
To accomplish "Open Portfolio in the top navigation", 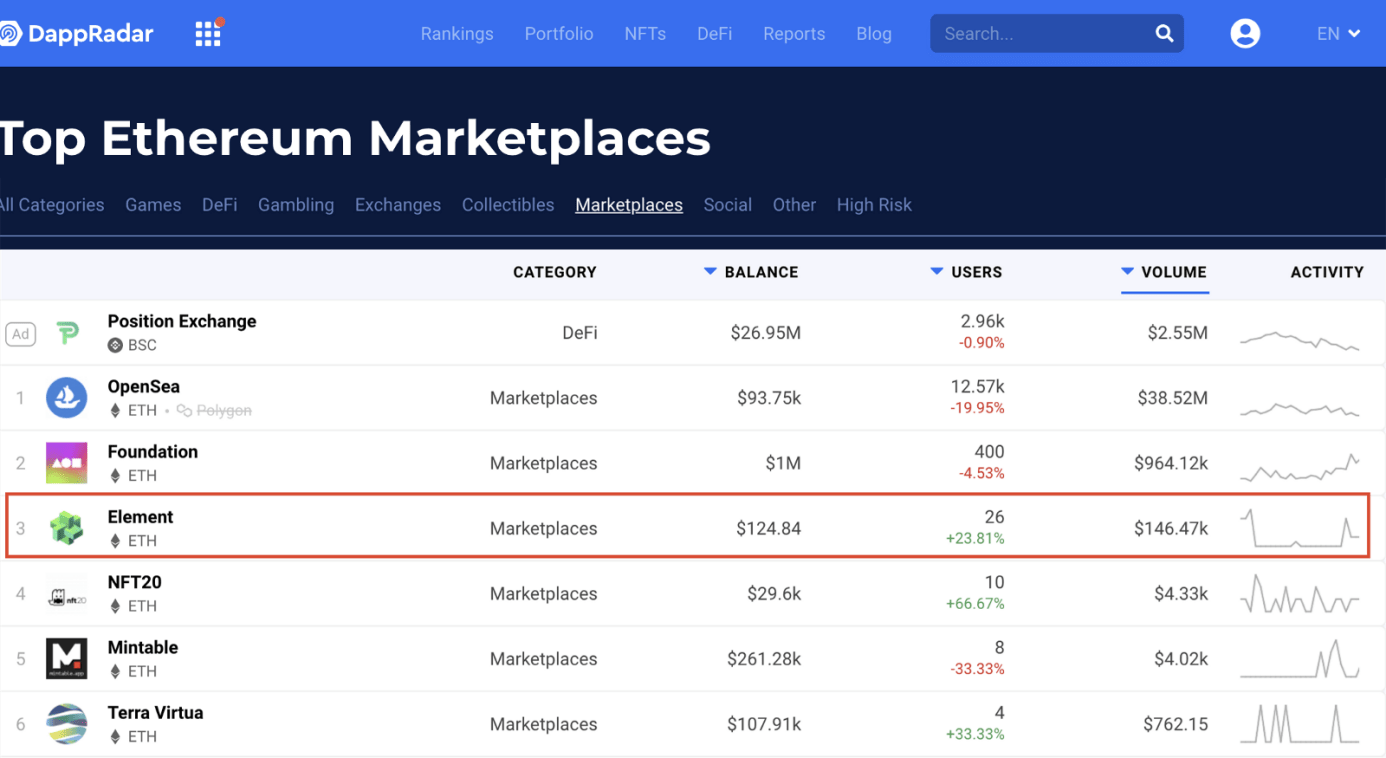I will tap(559, 33).
